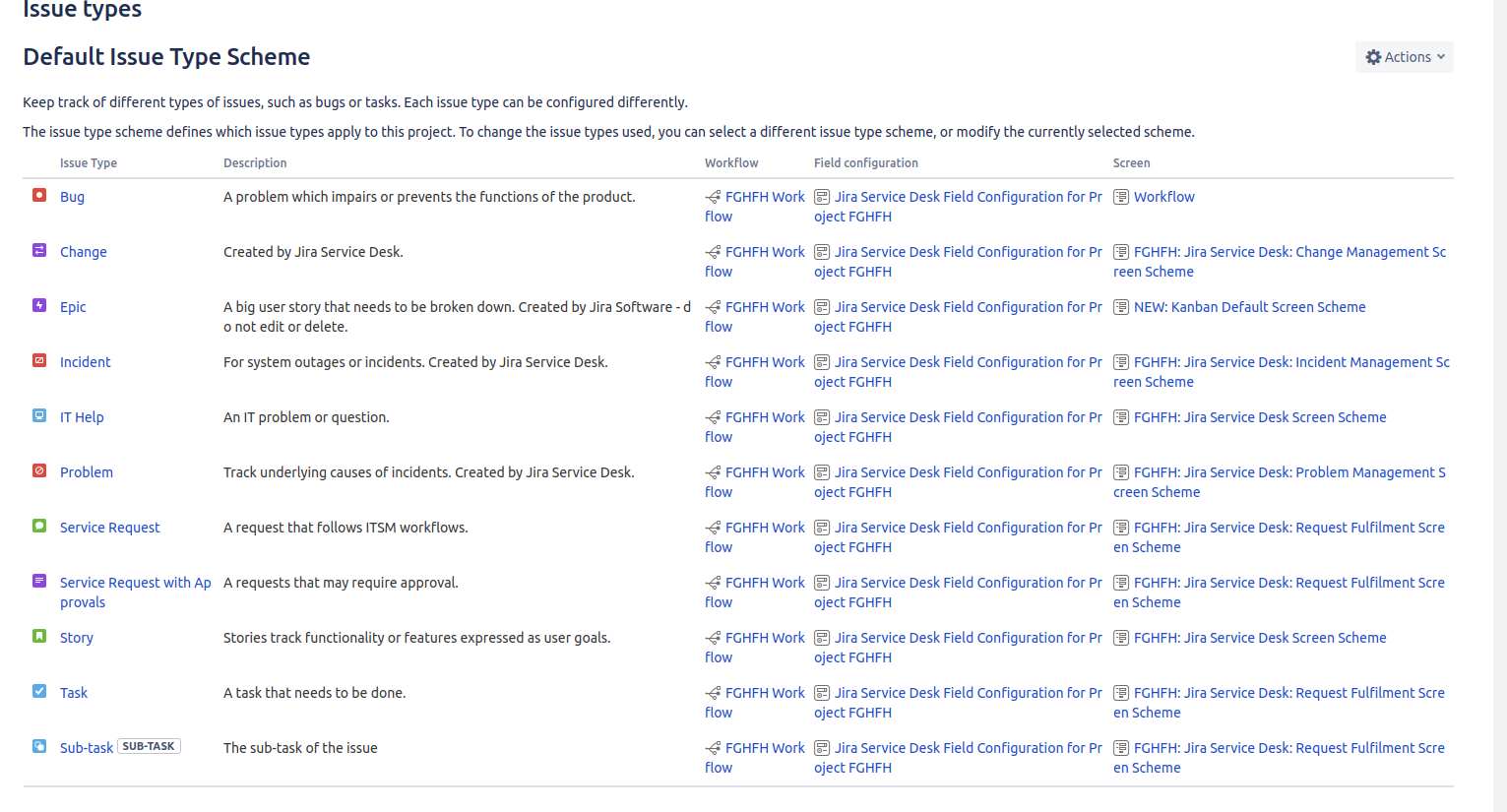The height and width of the screenshot is (812, 1507).
Task: Click the Screen column header
Action: point(1132,163)
